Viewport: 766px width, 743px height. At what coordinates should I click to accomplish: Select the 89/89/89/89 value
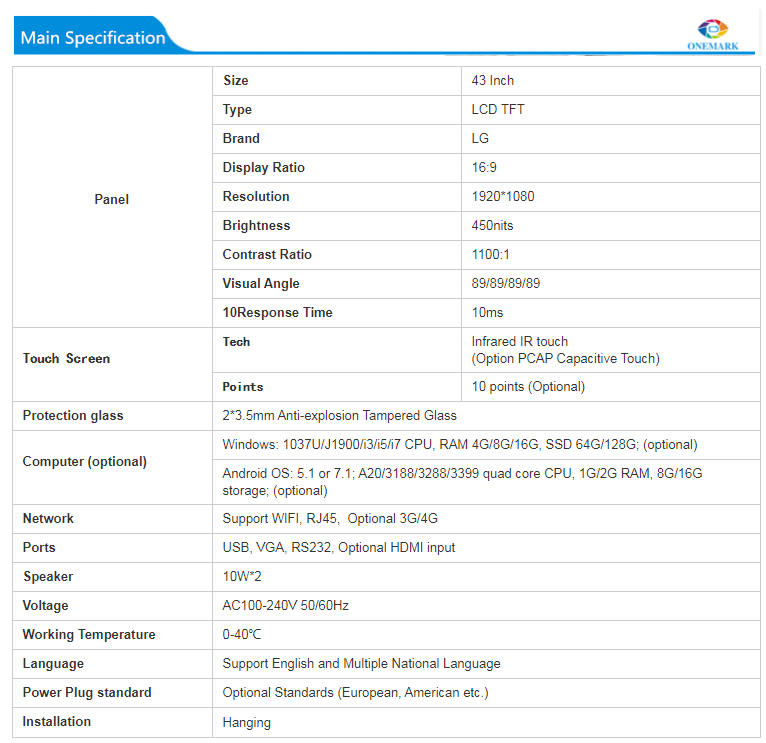pyautogui.click(x=506, y=283)
